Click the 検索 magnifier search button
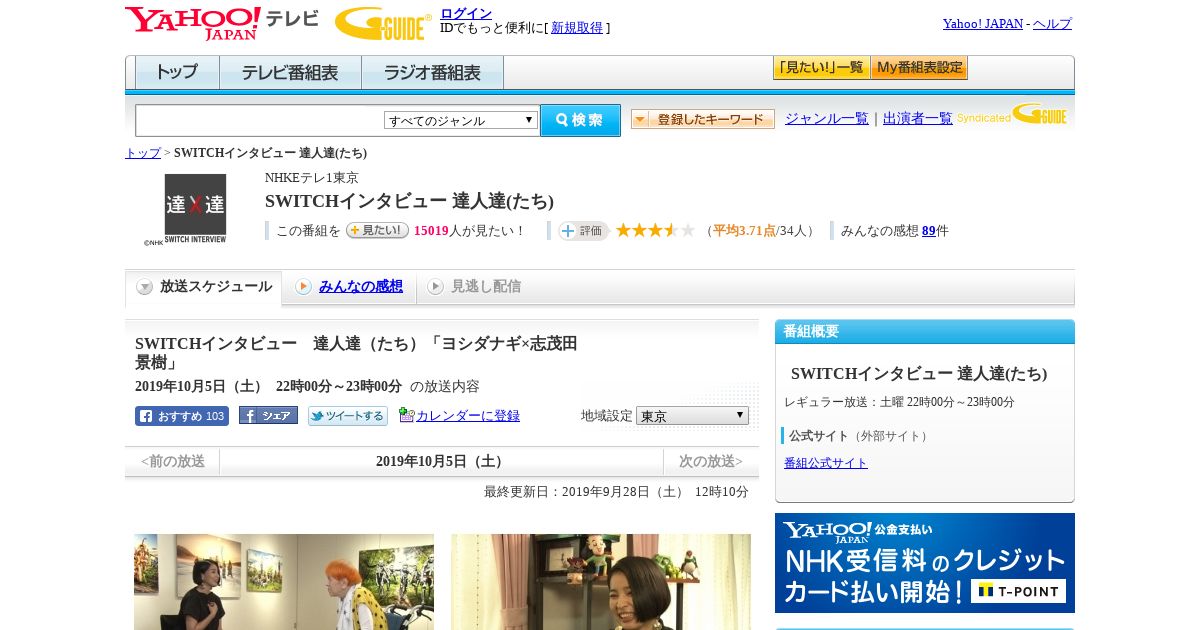The height and width of the screenshot is (630, 1200). 580,120
